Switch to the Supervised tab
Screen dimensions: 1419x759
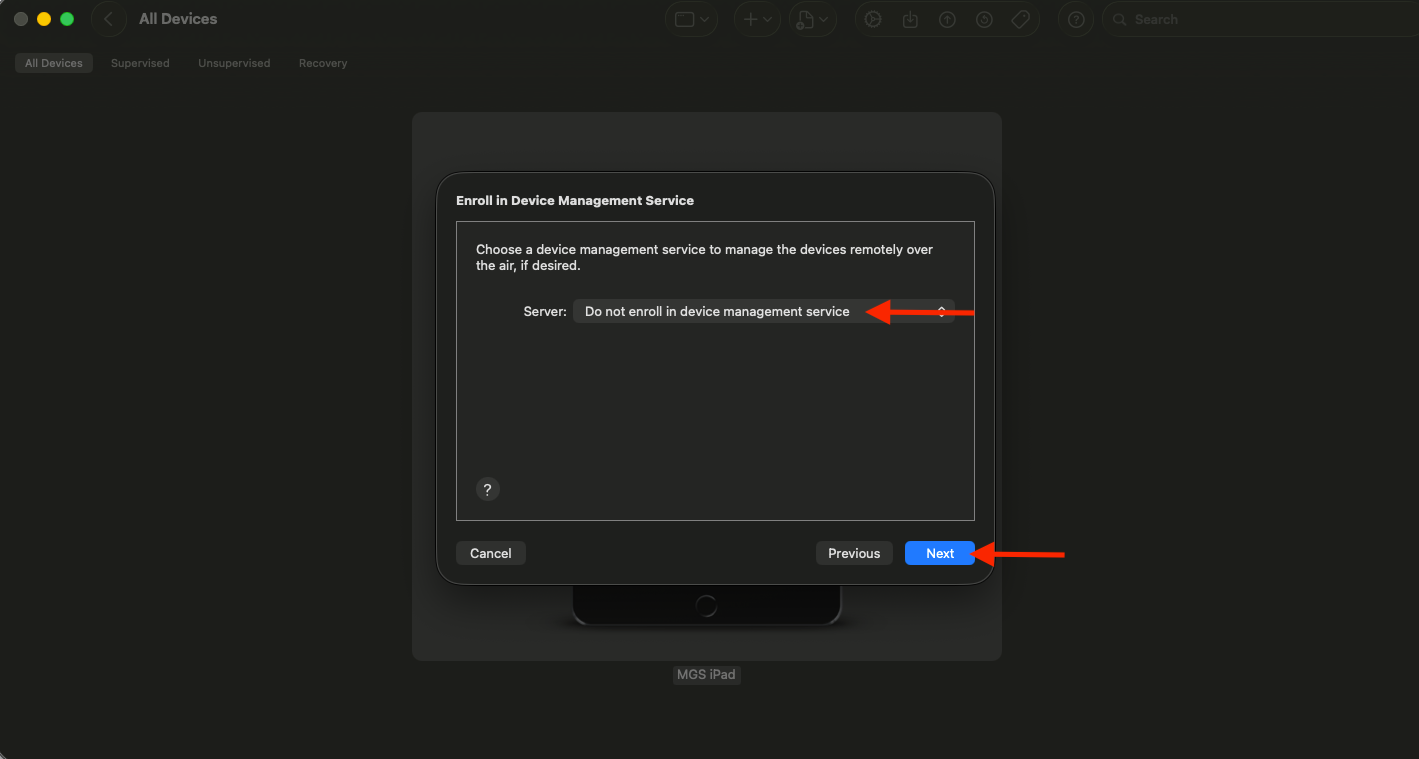pos(140,63)
